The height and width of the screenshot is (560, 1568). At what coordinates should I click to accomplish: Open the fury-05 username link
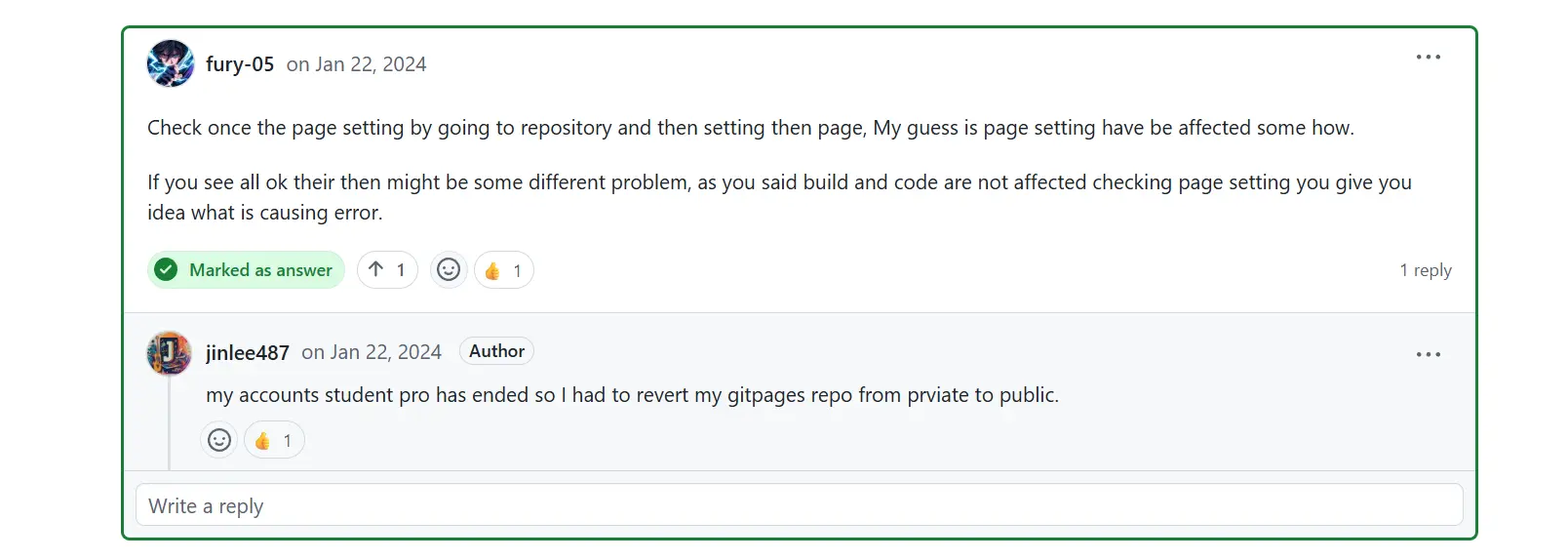(x=240, y=64)
